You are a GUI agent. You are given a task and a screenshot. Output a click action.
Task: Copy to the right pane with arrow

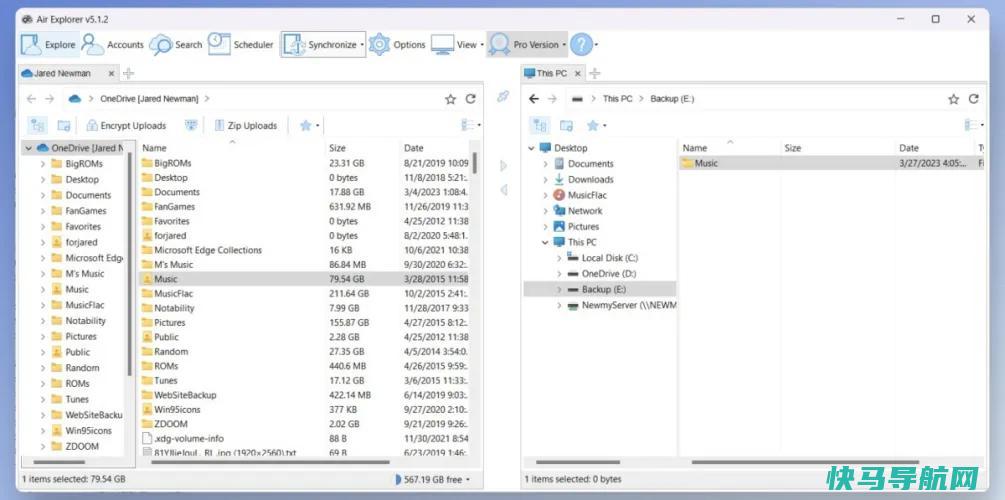coord(504,166)
